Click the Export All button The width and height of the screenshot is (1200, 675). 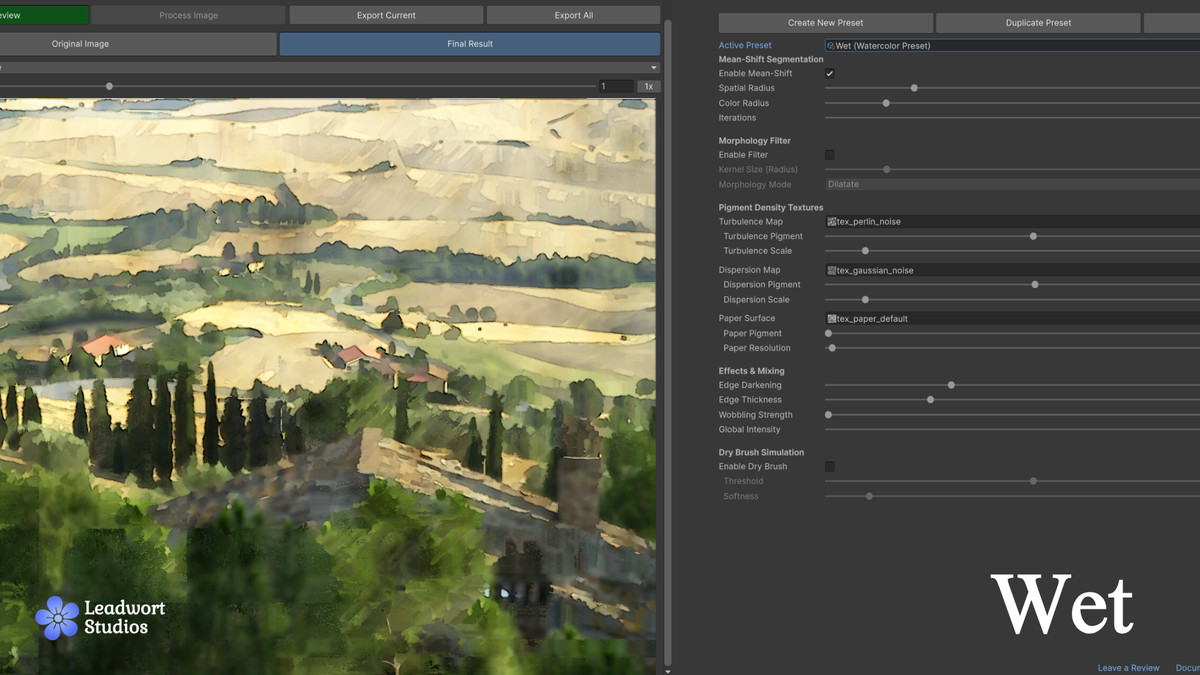click(x=573, y=15)
